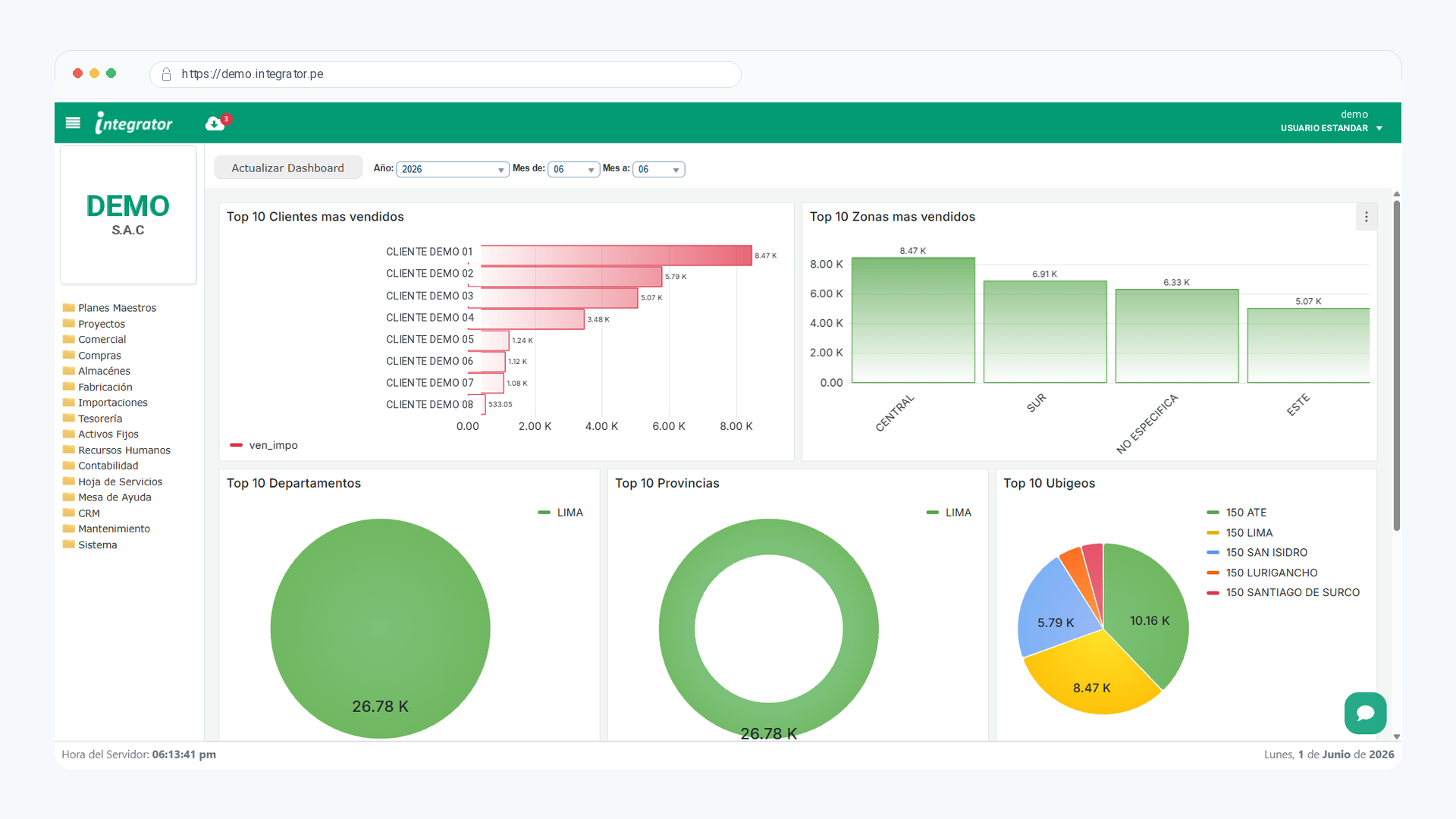Click the scrollbar down arrow
This screenshot has width=1456, height=819.
pos(1396,736)
